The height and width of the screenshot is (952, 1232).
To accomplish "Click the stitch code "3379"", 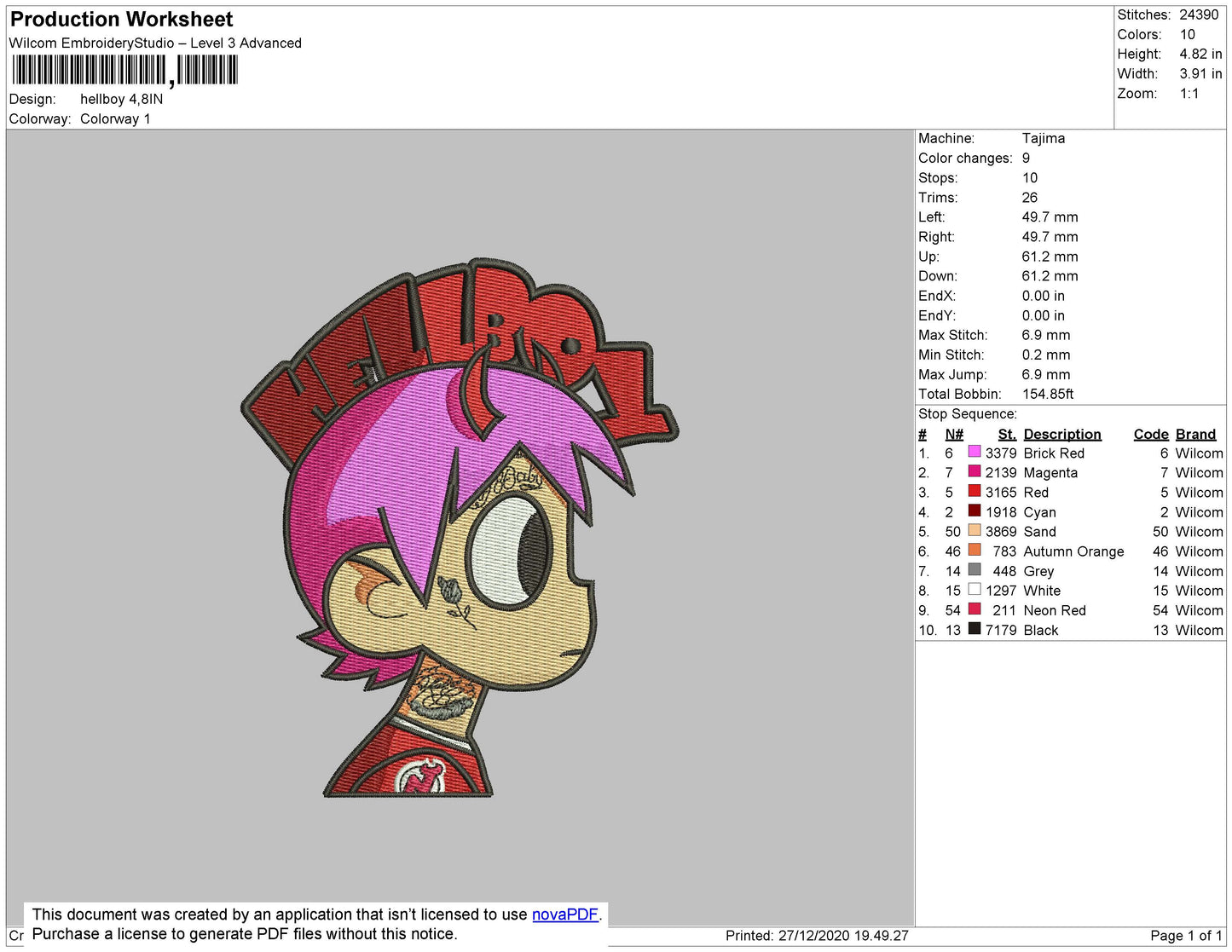I will pyautogui.click(x=1001, y=453).
